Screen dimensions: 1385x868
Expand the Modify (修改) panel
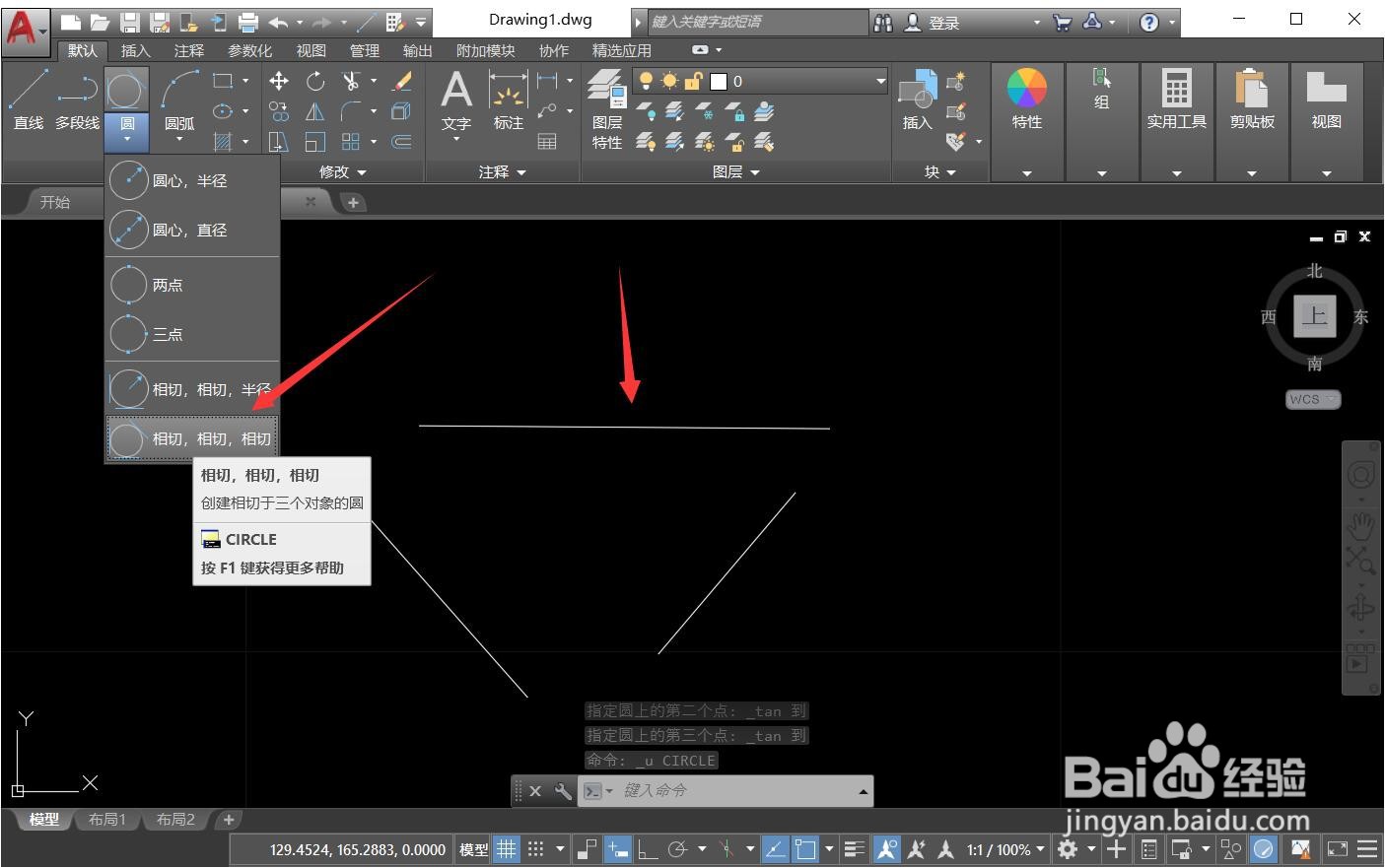pyautogui.click(x=342, y=171)
